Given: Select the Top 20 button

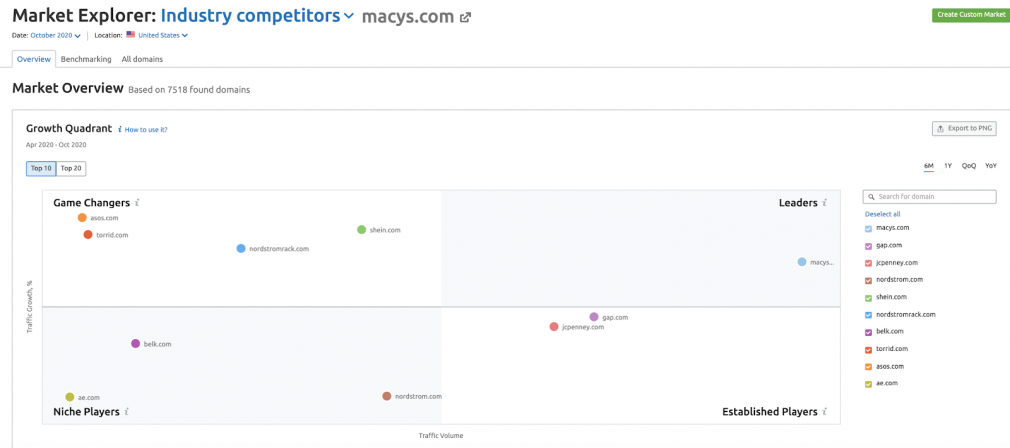Looking at the screenshot, I should tap(71, 169).
